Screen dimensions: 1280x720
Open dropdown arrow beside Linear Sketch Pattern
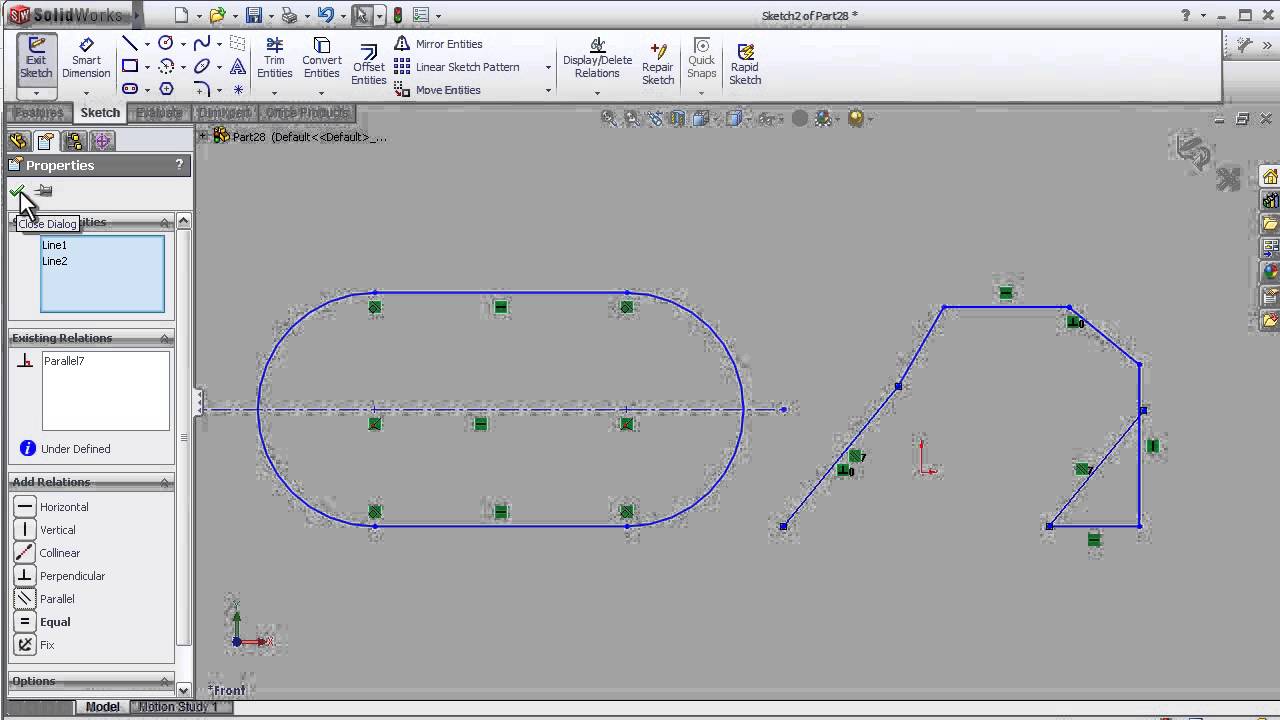pos(548,67)
